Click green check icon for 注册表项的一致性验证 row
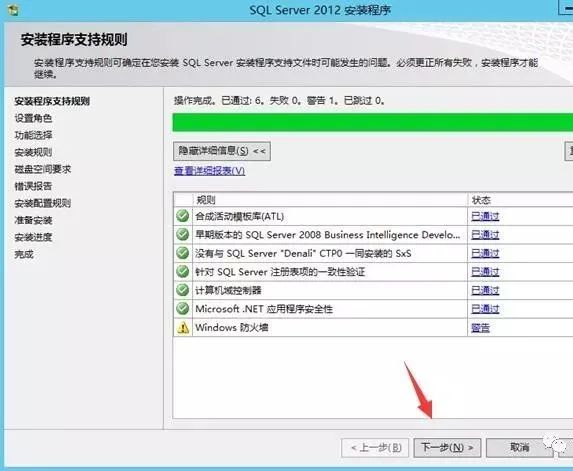573x471 pixels. click(182, 271)
